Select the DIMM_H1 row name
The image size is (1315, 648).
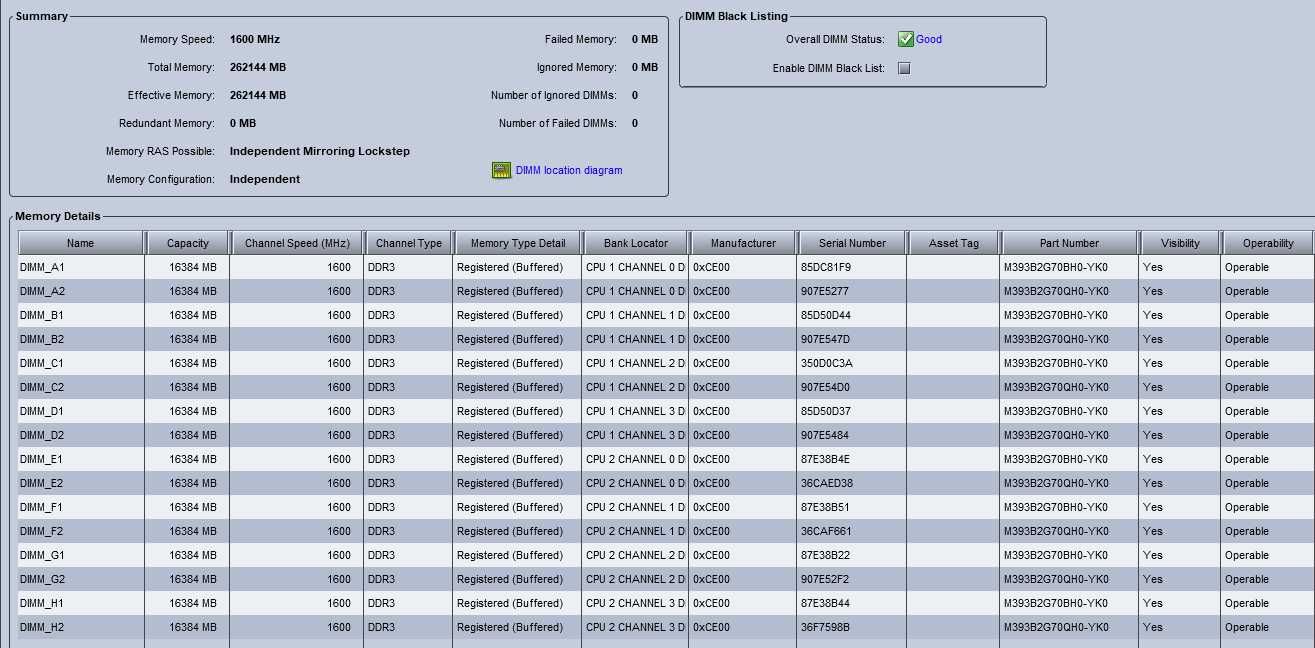pos(42,603)
